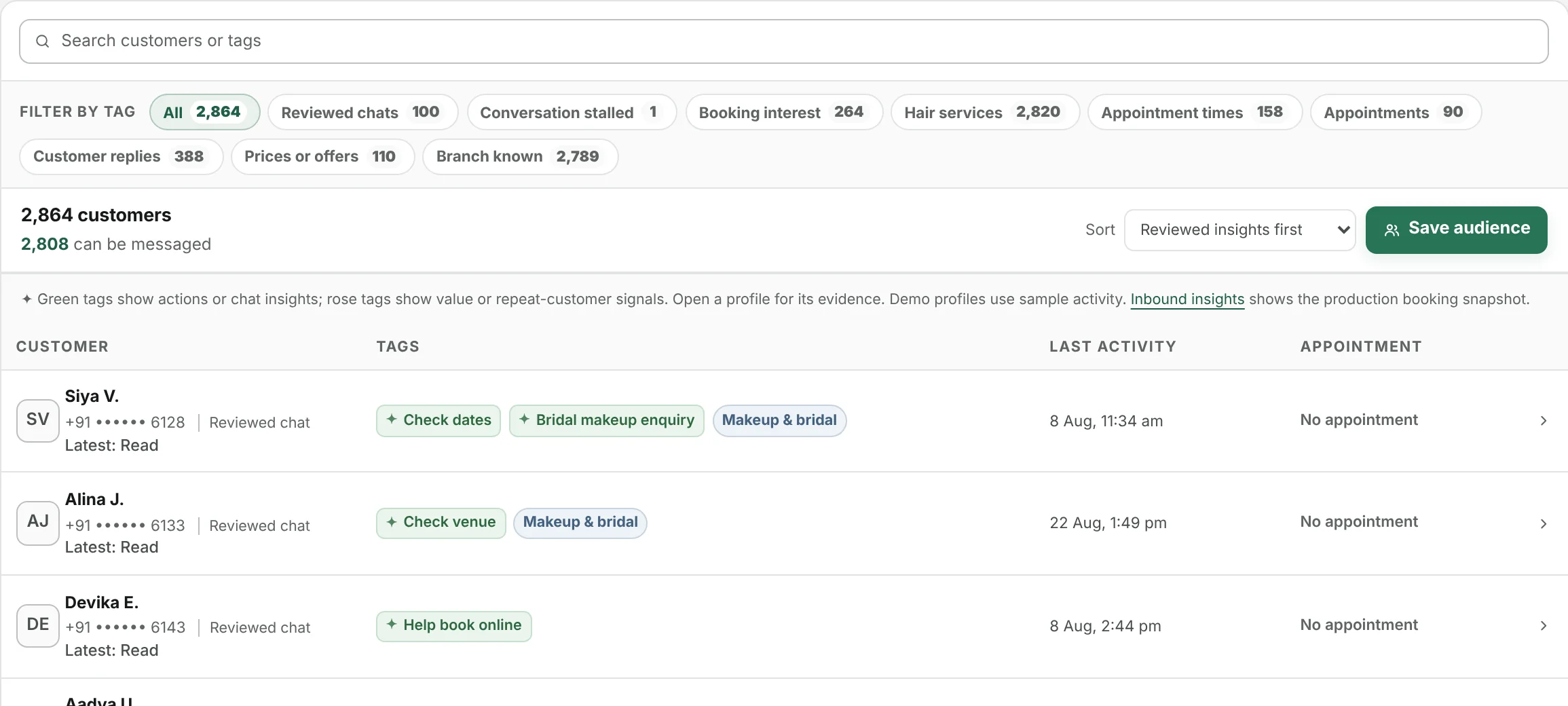Image resolution: width=1568 pixels, height=706 pixels.
Task: Filter by Prices or offers tag
Action: click(322, 157)
